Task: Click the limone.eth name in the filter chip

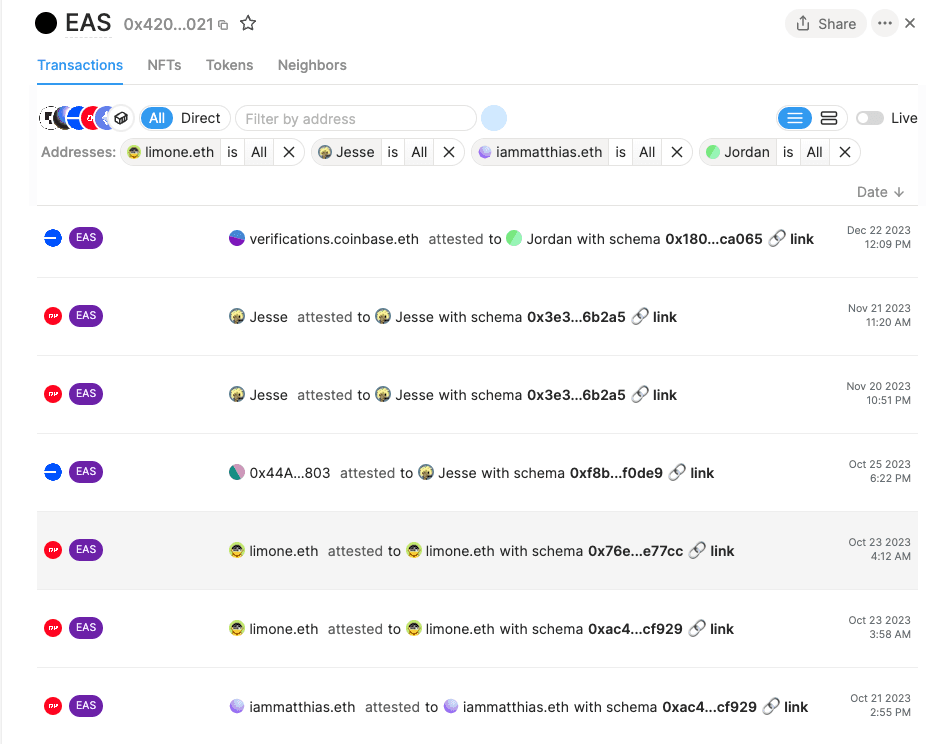Action: [x=179, y=152]
